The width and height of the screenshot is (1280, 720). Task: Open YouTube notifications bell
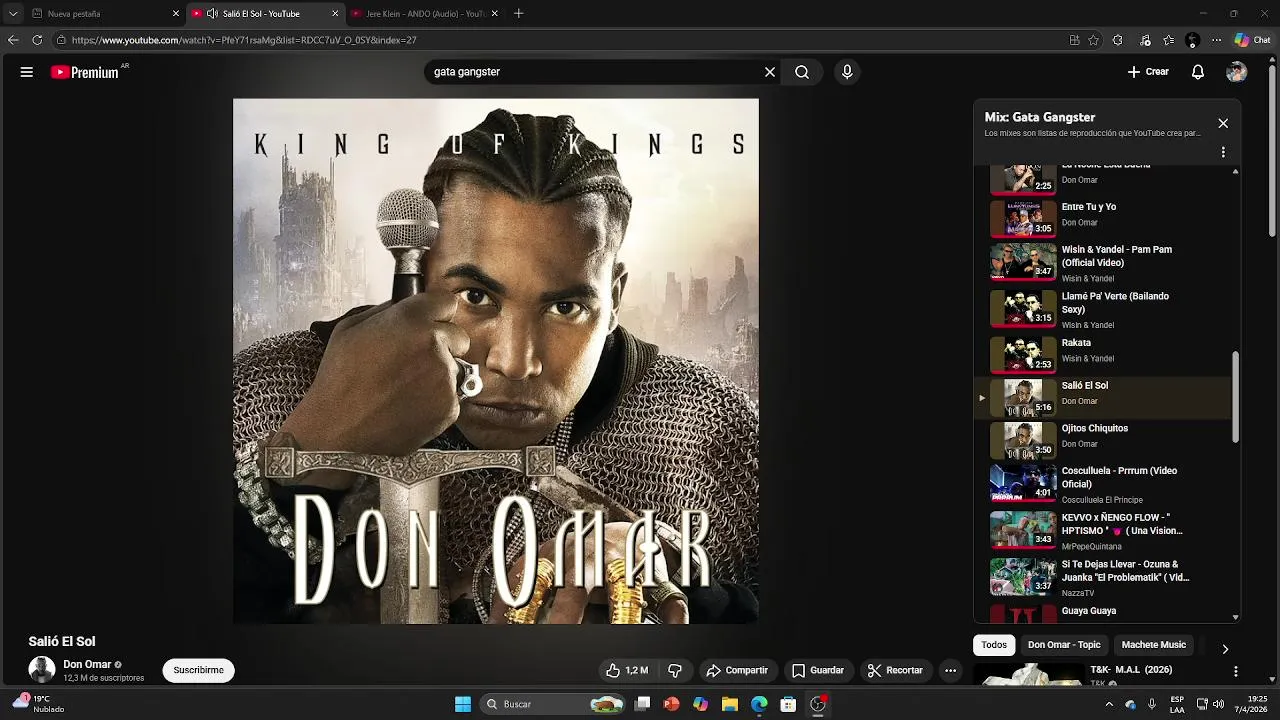click(1198, 72)
